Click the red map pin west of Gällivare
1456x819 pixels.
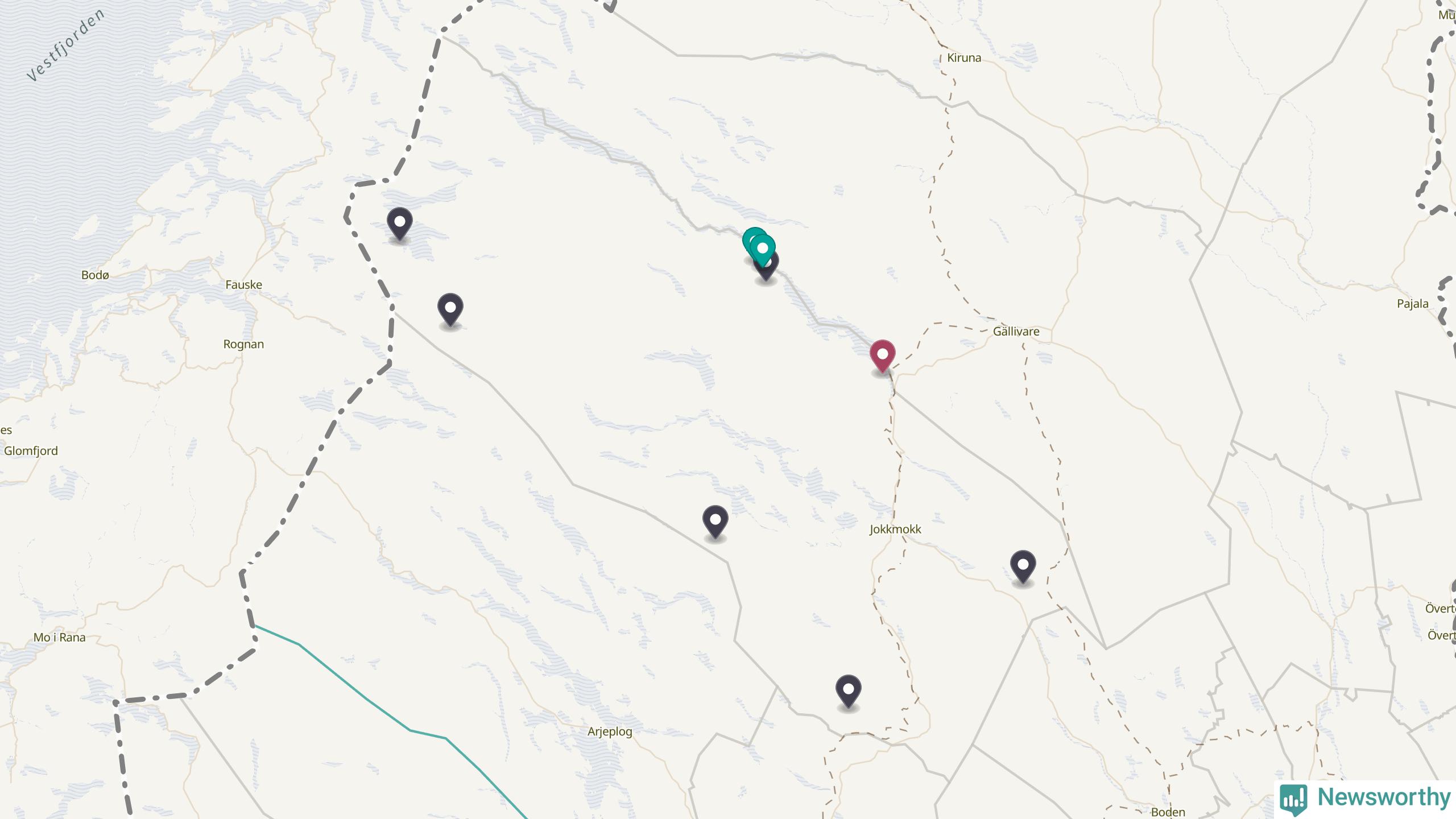[882, 356]
